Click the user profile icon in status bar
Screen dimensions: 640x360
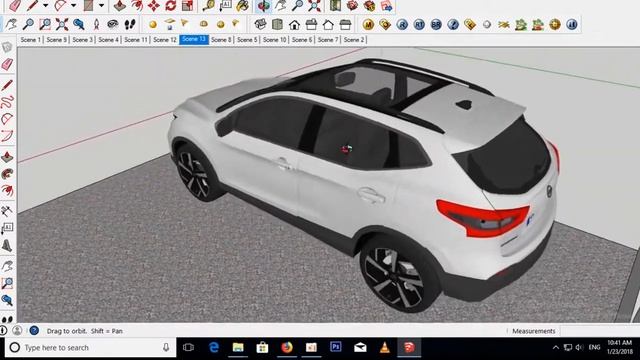[x=17, y=330]
